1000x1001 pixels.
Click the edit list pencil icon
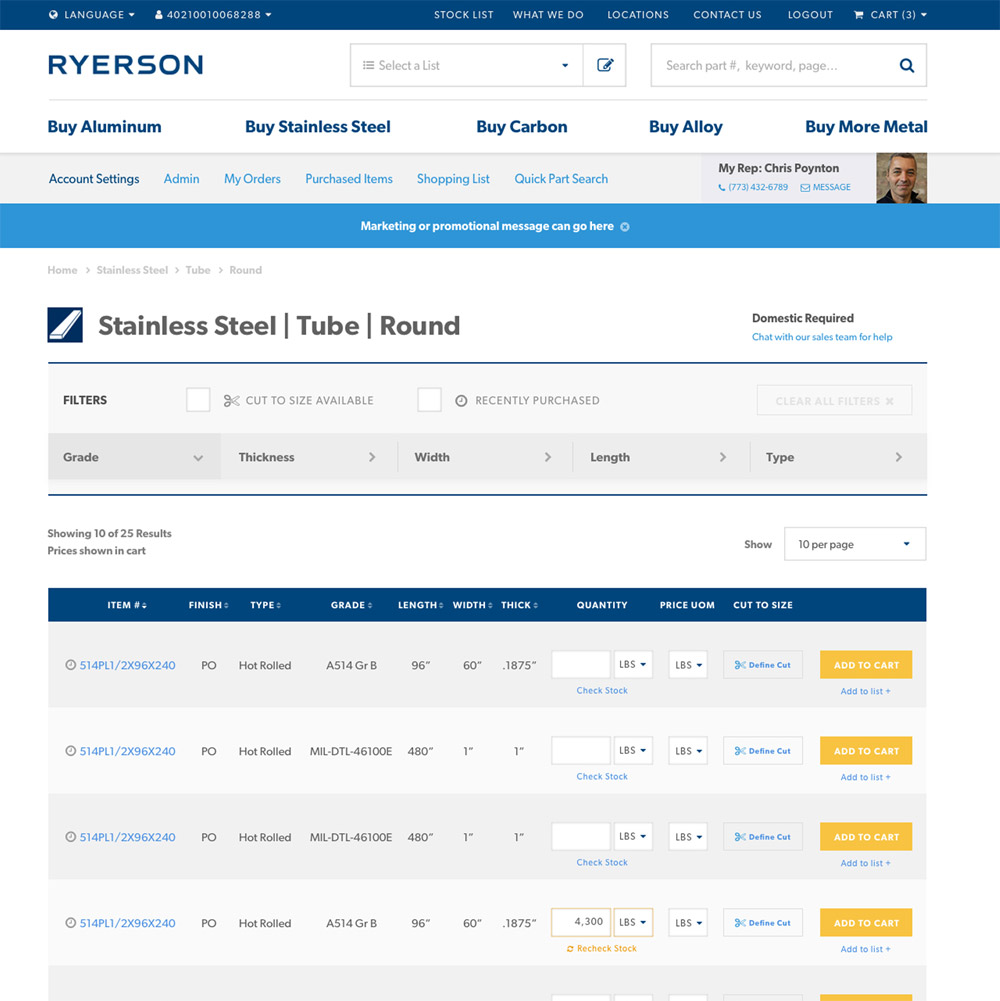coord(605,65)
